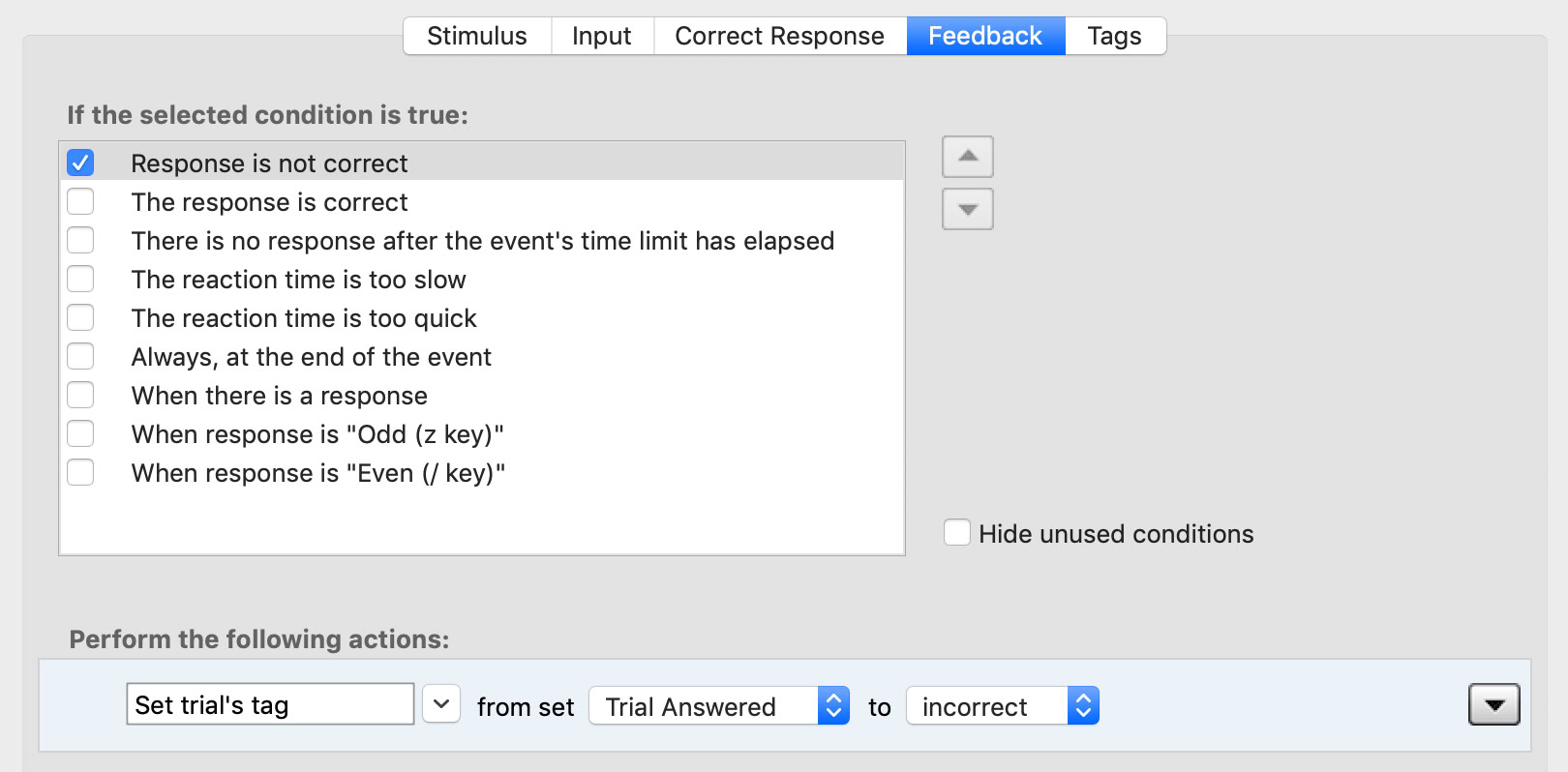
Task: Check the "Odd (z key)" response condition
Action: (x=80, y=433)
